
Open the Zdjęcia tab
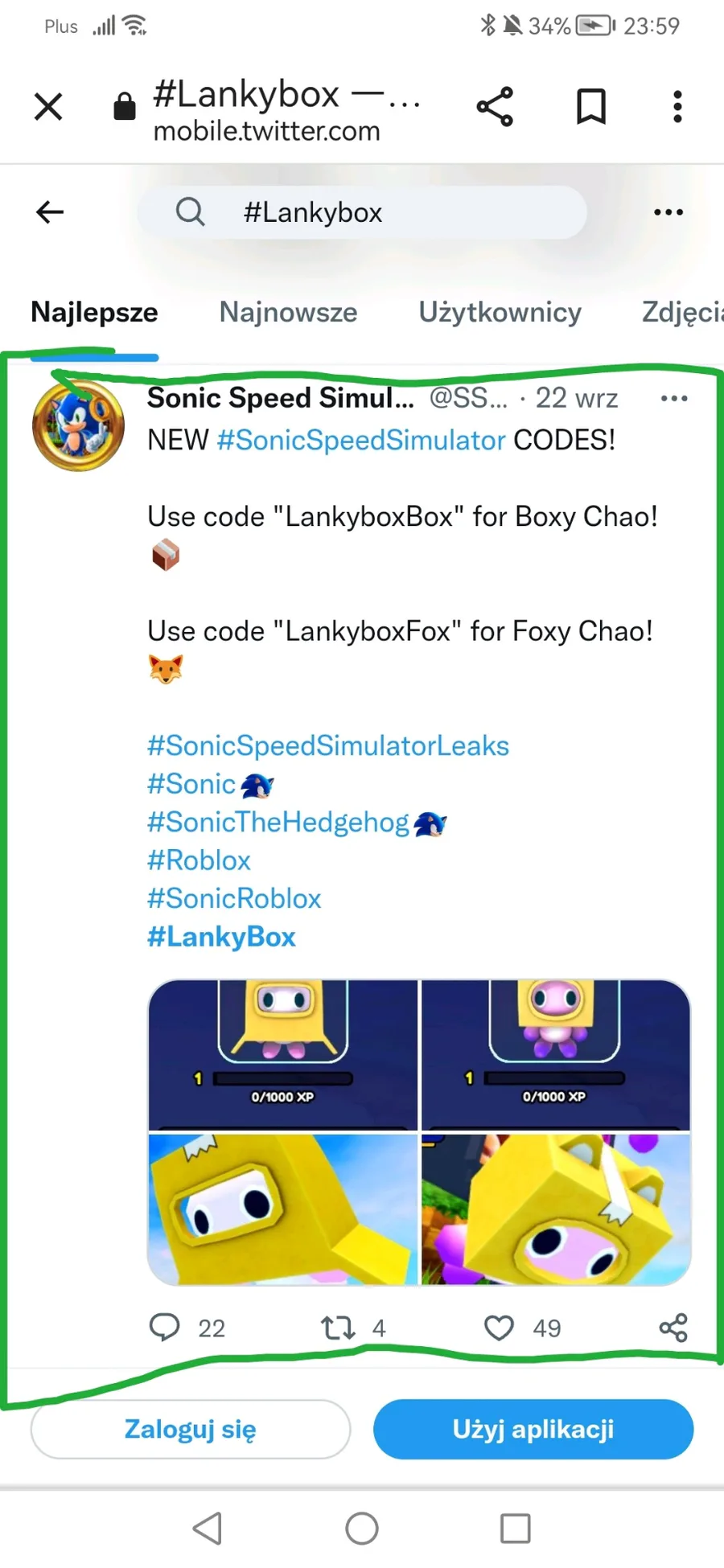682,312
